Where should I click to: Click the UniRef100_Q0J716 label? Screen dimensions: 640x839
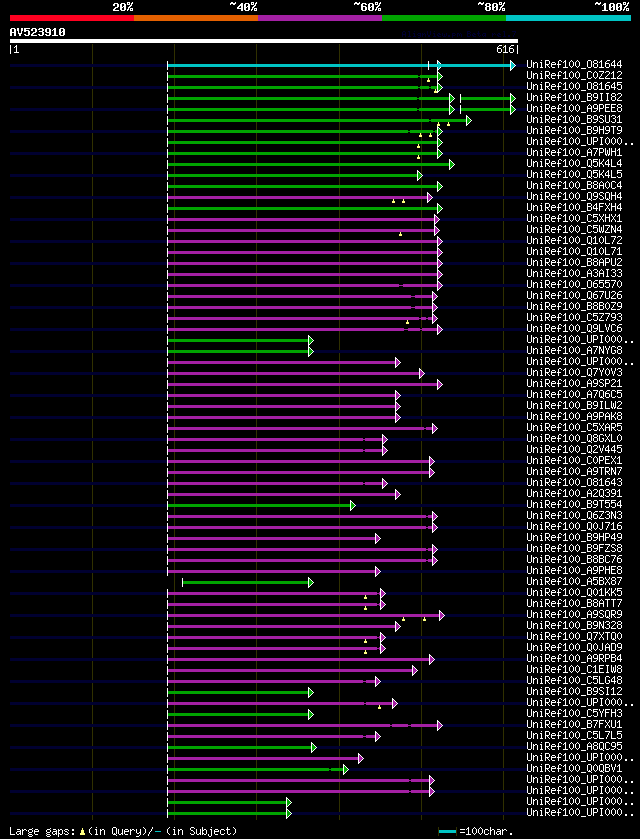(574, 525)
